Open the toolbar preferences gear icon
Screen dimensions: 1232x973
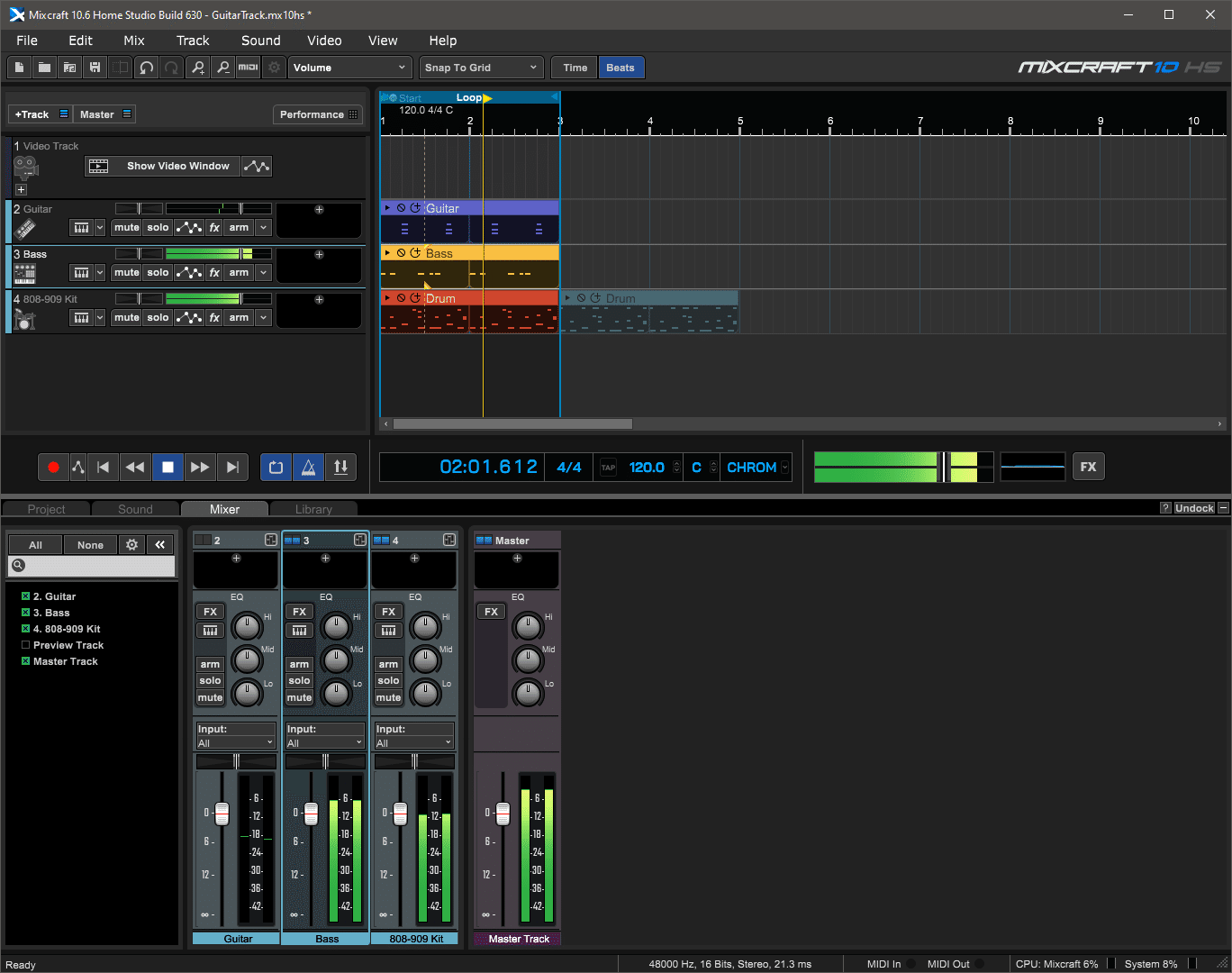(x=275, y=68)
